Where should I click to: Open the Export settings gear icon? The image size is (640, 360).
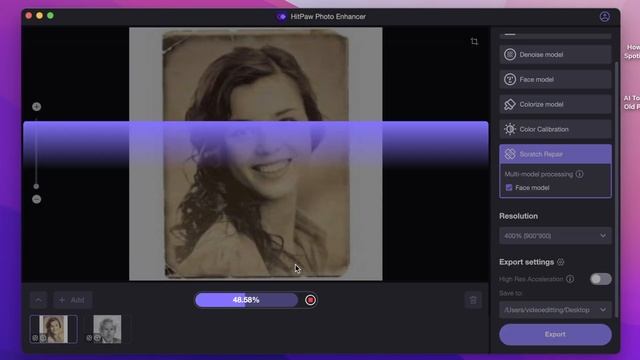561,262
